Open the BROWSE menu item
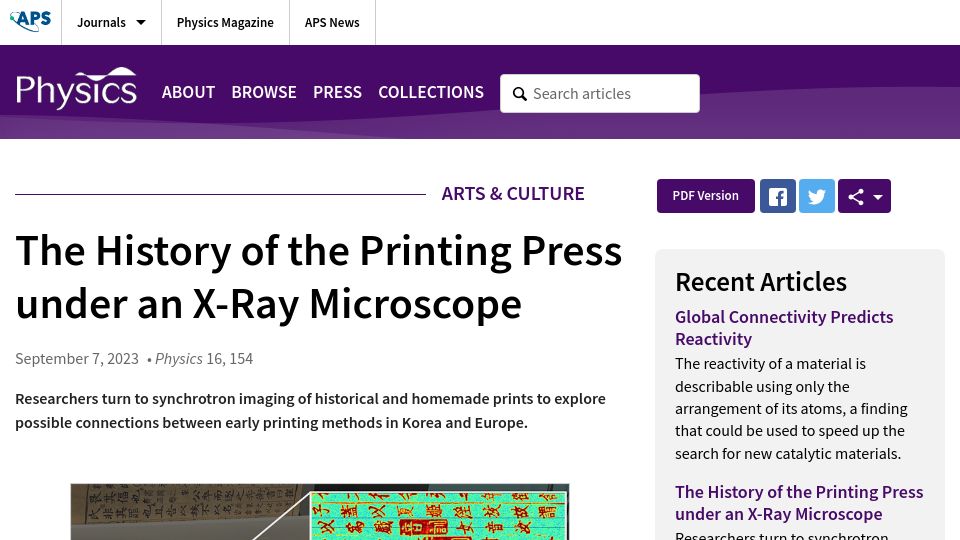960x540 pixels. click(x=264, y=92)
